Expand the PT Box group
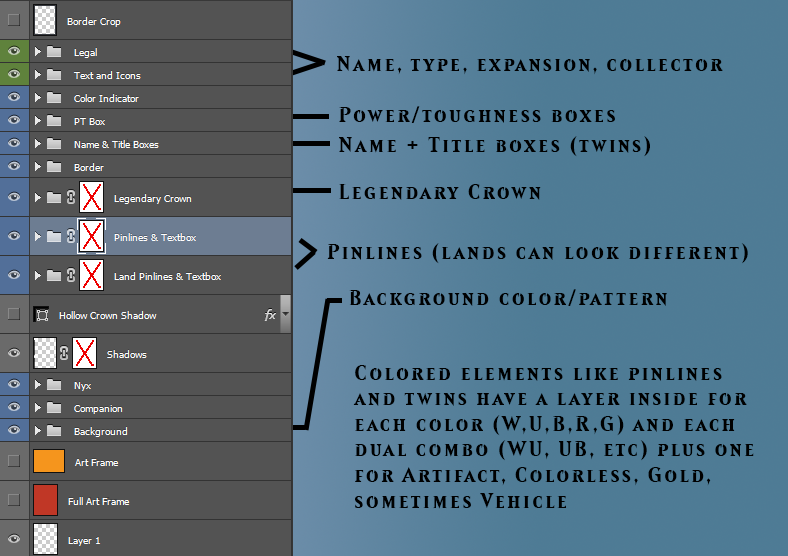 click(38, 121)
